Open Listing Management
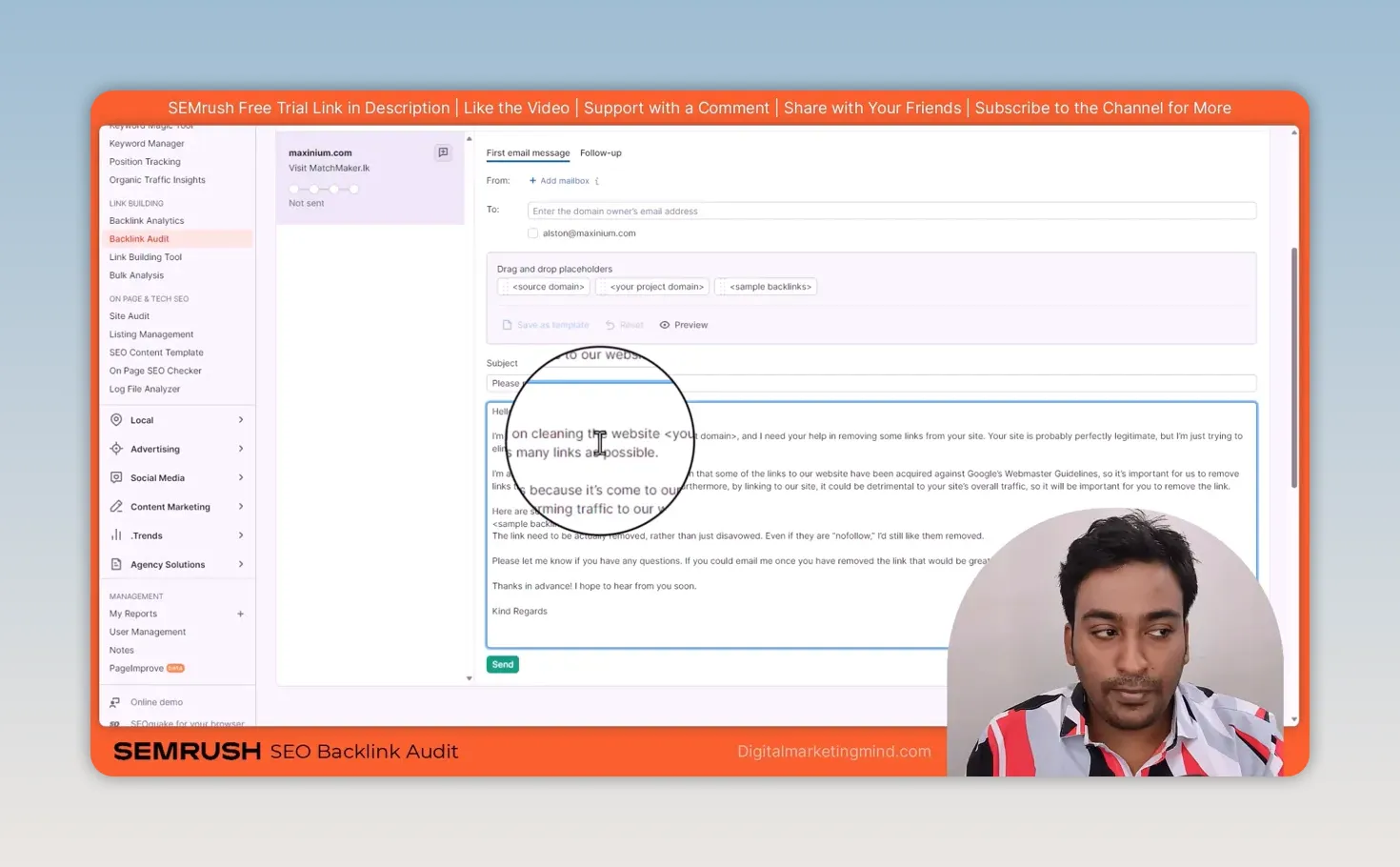1400x867 pixels. coord(151,334)
